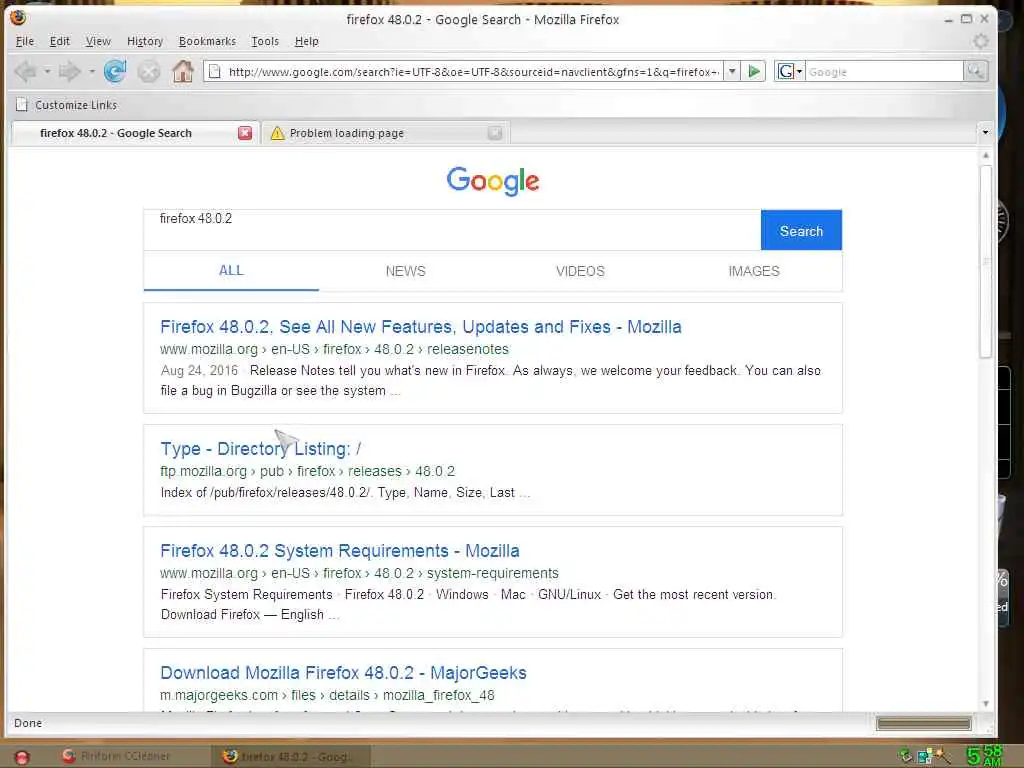Click the Forward navigation arrow
The width and height of the screenshot is (1024, 768).
(69, 71)
